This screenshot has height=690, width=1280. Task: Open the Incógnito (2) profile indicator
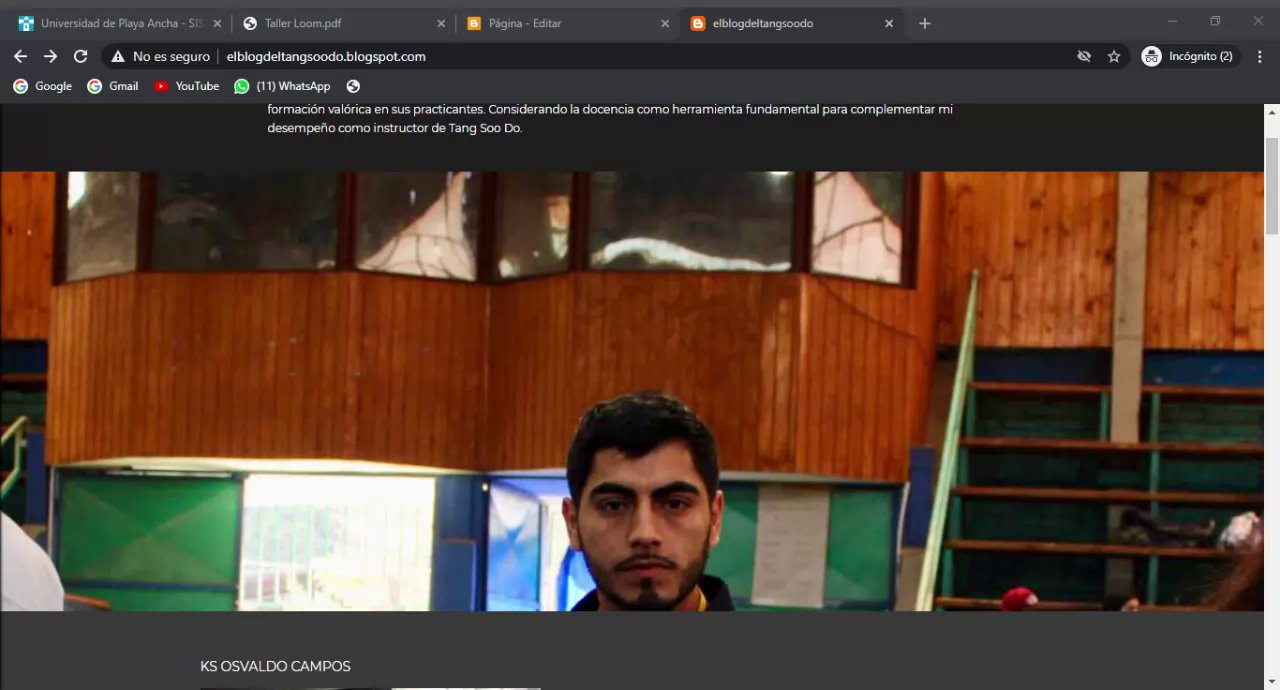pyautogui.click(x=1190, y=57)
